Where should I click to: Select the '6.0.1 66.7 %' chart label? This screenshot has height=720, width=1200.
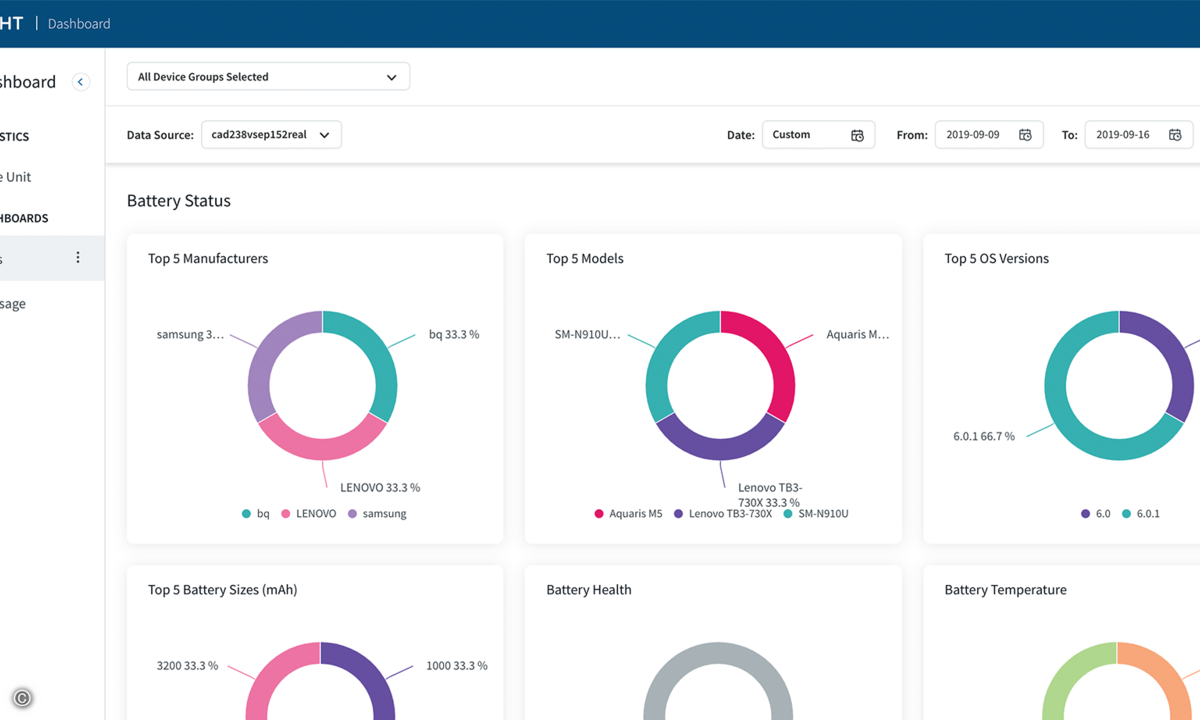984,437
